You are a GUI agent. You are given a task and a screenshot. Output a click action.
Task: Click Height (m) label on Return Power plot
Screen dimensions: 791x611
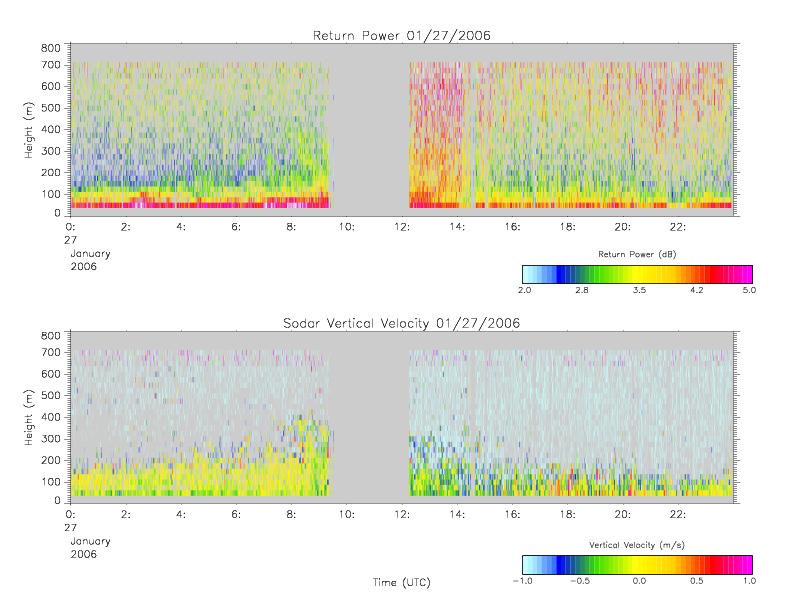pyautogui.click(x=29, y=130)
